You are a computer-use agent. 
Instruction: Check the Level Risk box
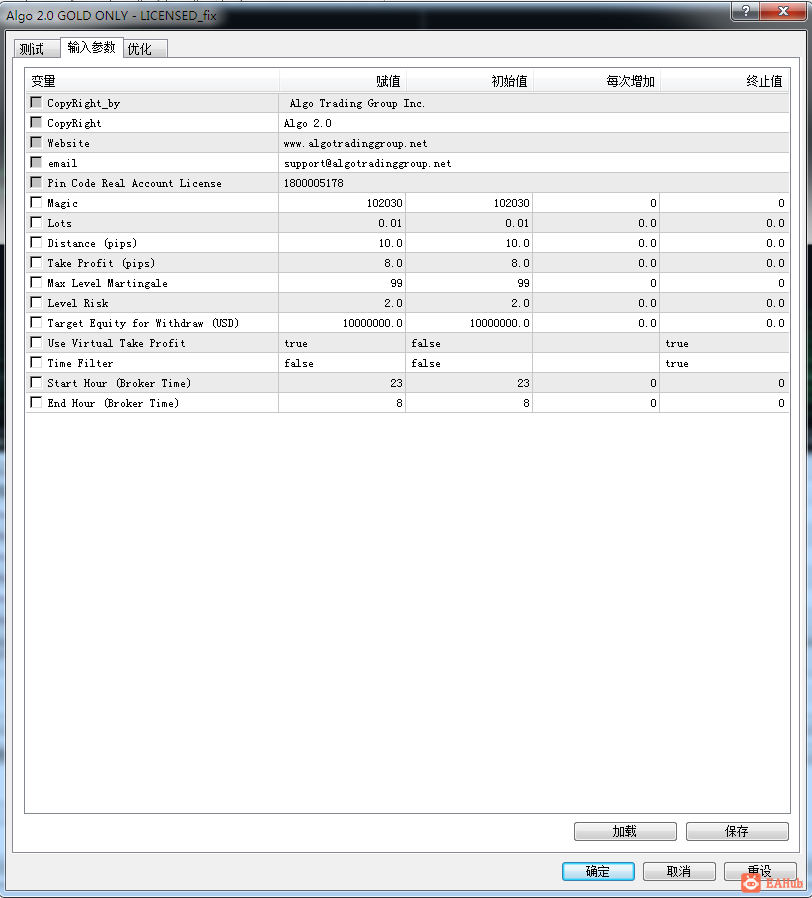[37, 302]
